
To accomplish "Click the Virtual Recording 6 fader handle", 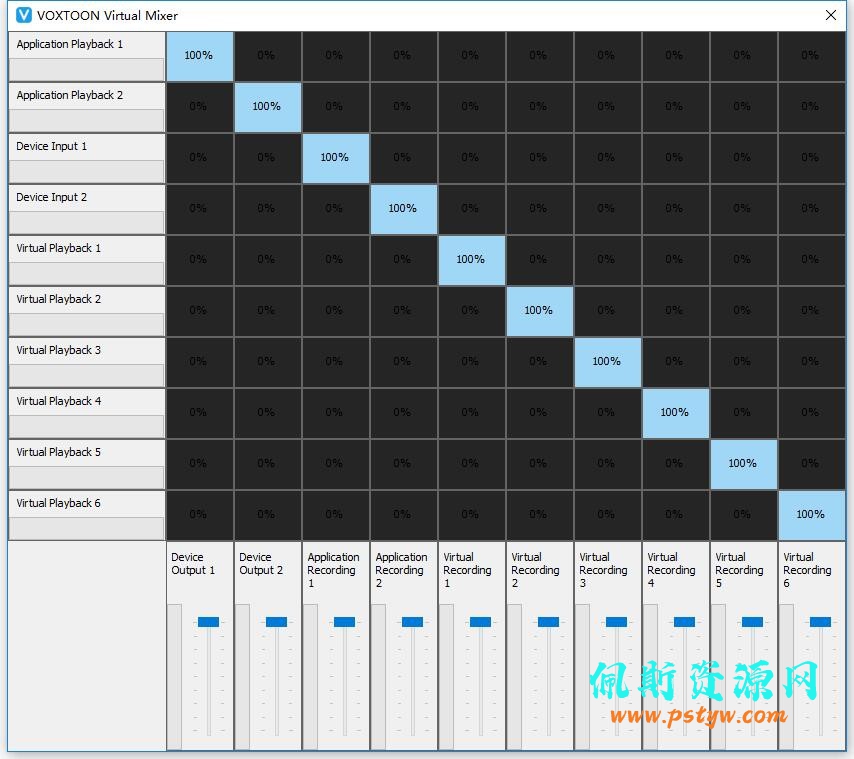I will [x=820, y=622].
